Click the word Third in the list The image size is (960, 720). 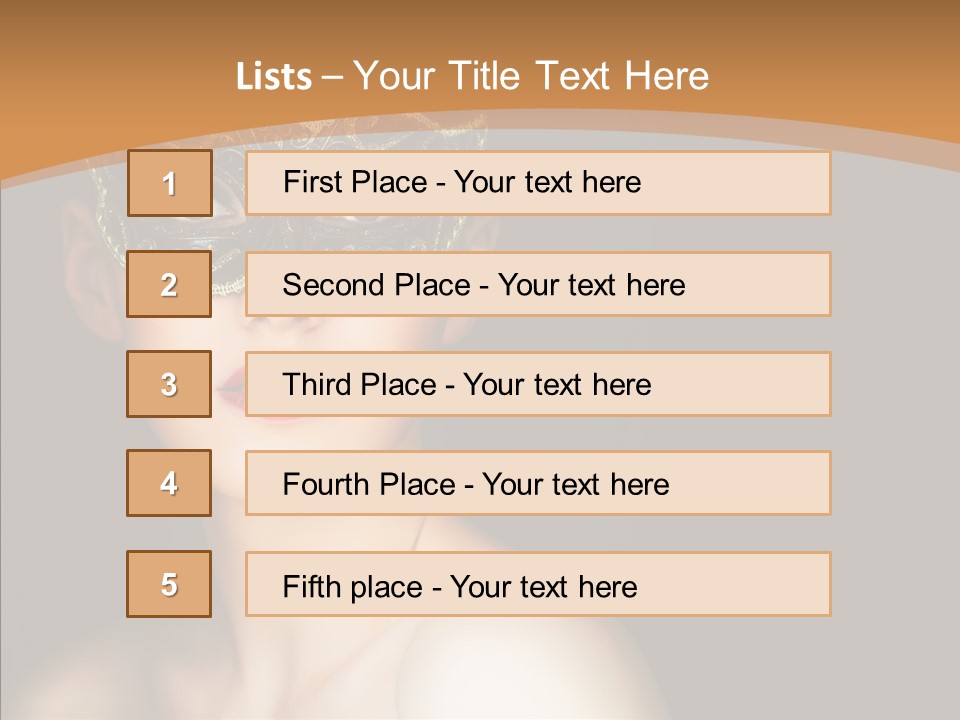coord(319,385)
